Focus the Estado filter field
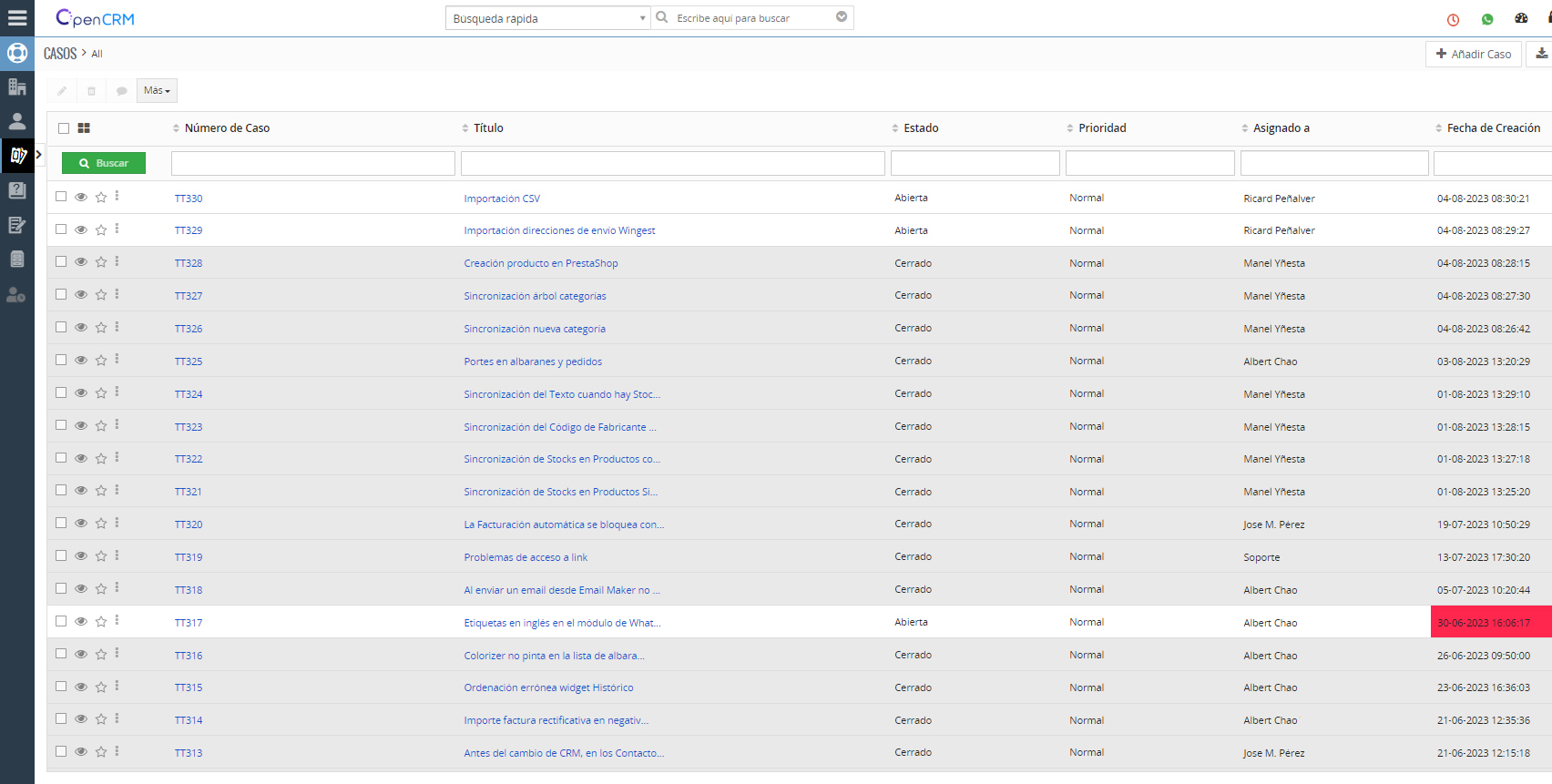1552x784 pixels. [x=975, y=163]
